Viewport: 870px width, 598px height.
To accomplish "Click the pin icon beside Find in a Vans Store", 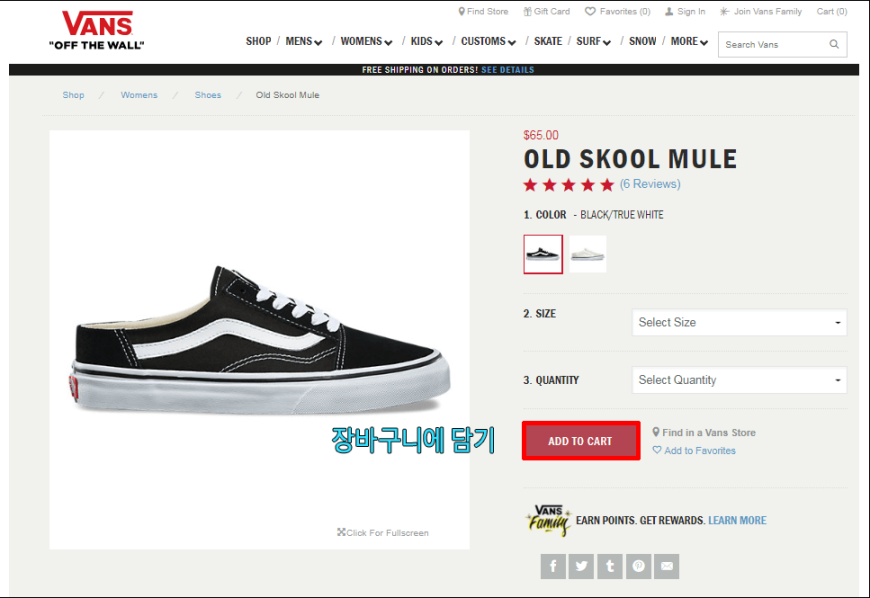I will tap(656, 432).
